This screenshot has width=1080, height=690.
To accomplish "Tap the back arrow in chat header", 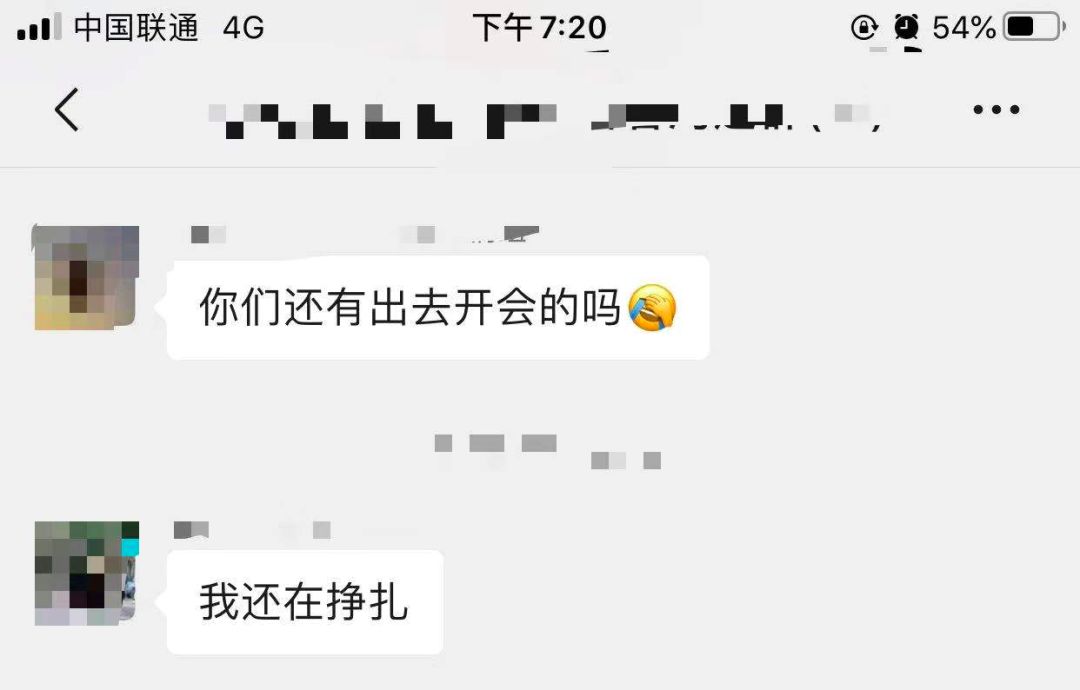I will click(x=67, y=109).
